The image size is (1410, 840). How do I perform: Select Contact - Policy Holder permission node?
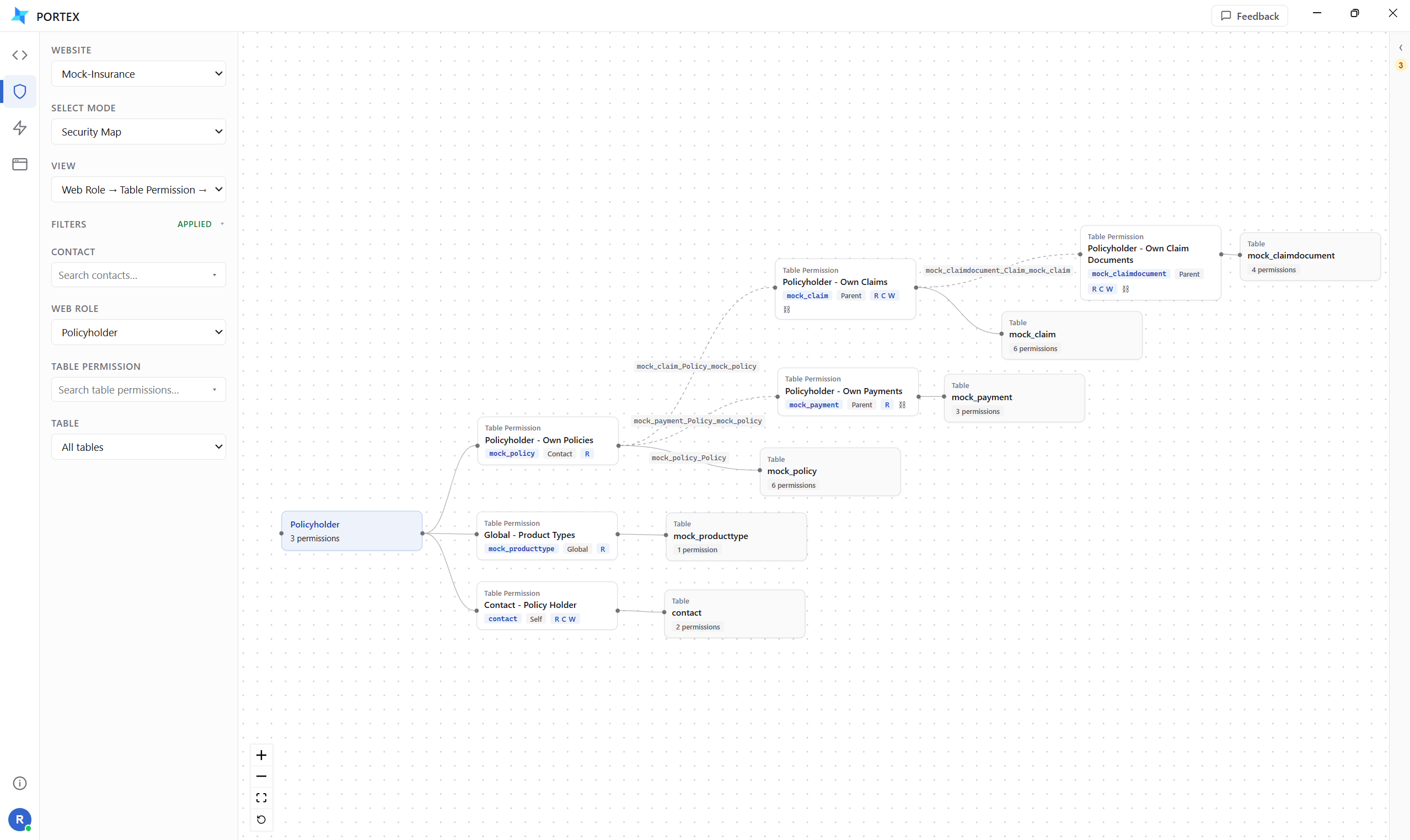547,606
